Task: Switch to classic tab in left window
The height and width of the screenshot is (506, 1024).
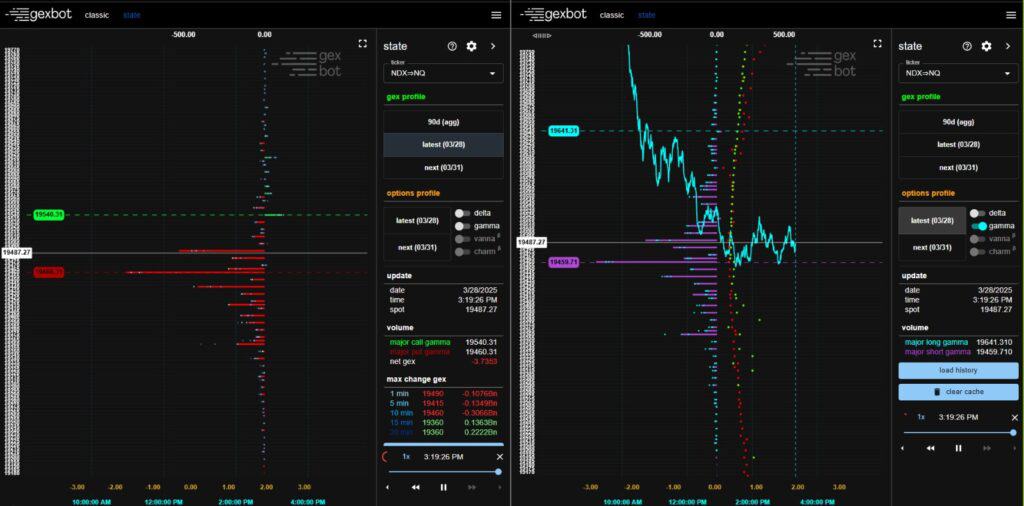Action: pos(97,15)
